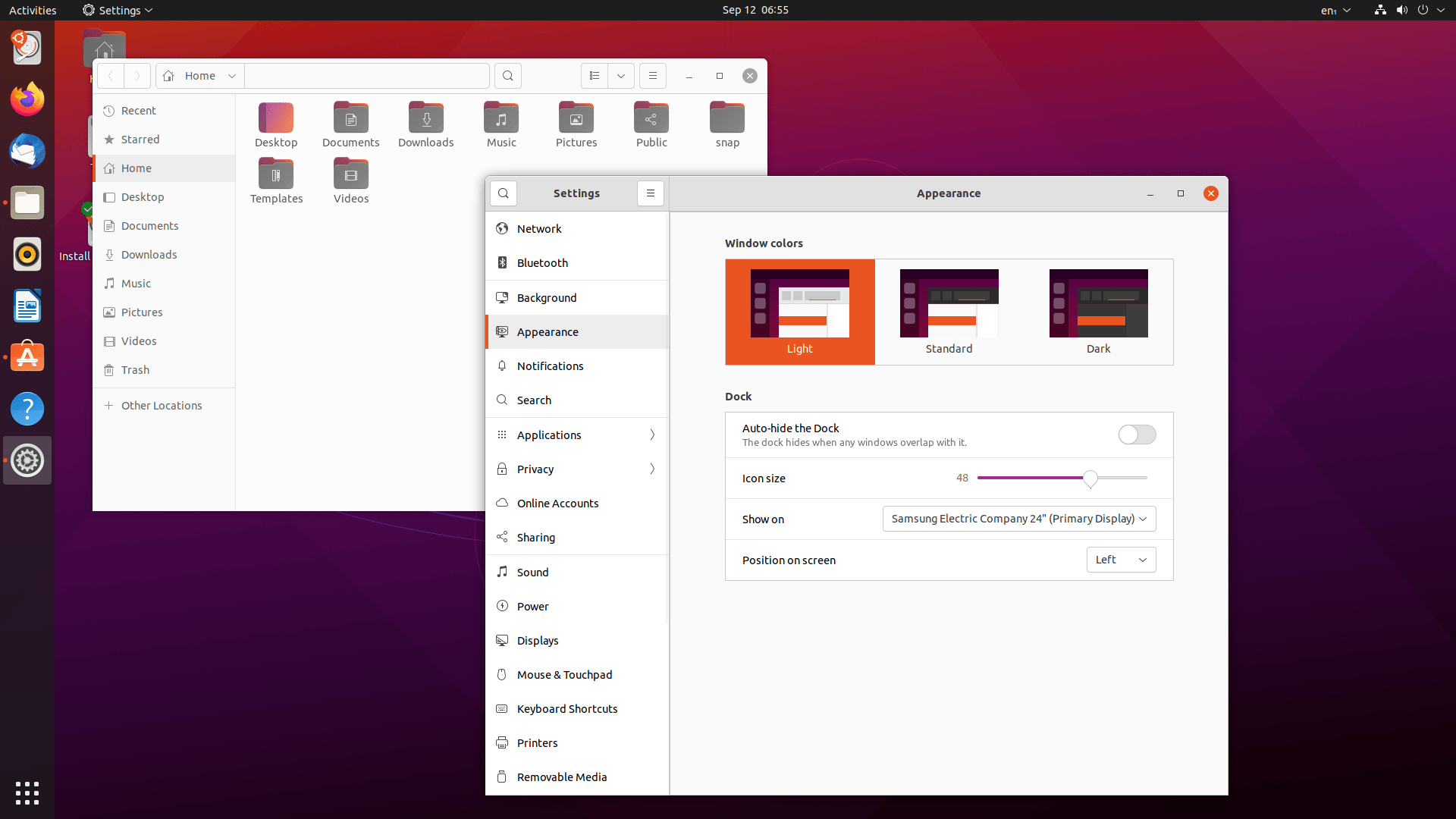Expand Files view options dropdown arrow
This screenshot has width=1456, height=819.
(x=621, y=76)
